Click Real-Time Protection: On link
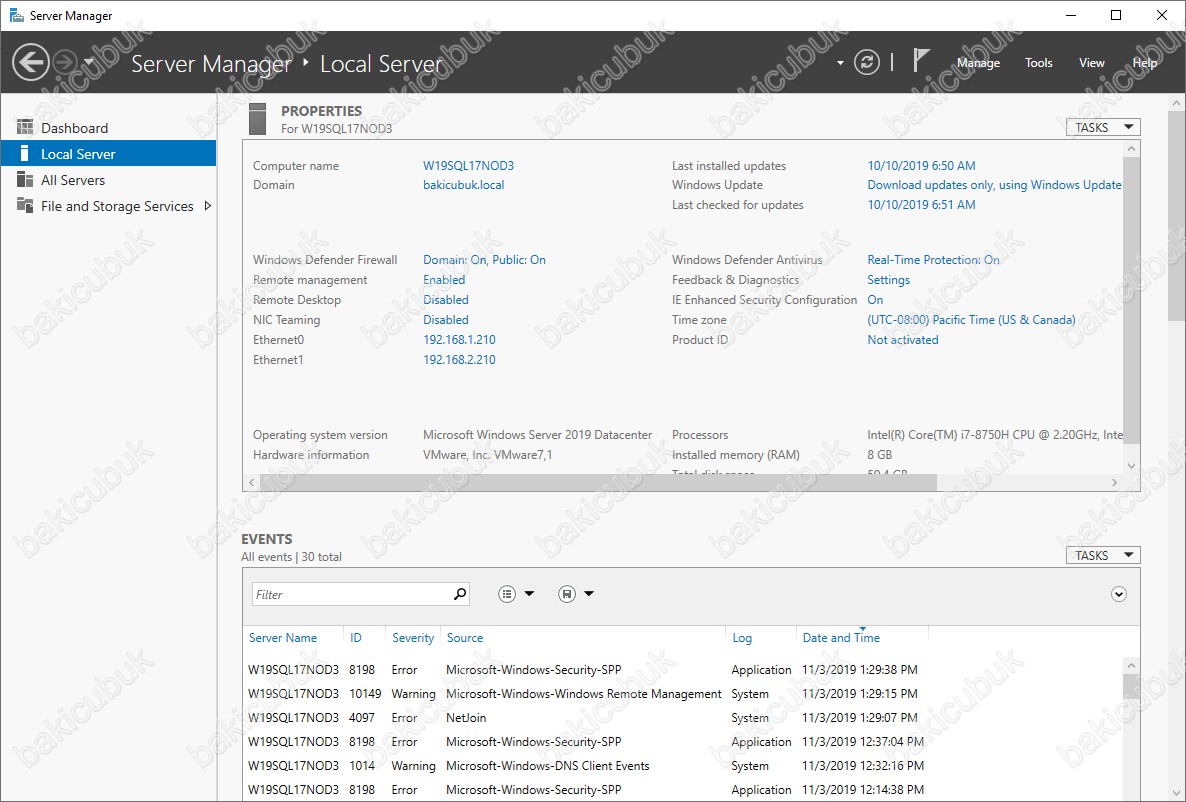 933,260
